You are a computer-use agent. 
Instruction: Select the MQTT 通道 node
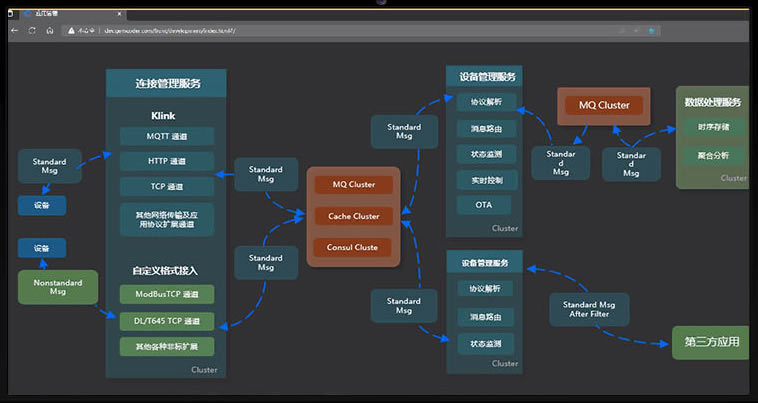click(x=167, y=136)
